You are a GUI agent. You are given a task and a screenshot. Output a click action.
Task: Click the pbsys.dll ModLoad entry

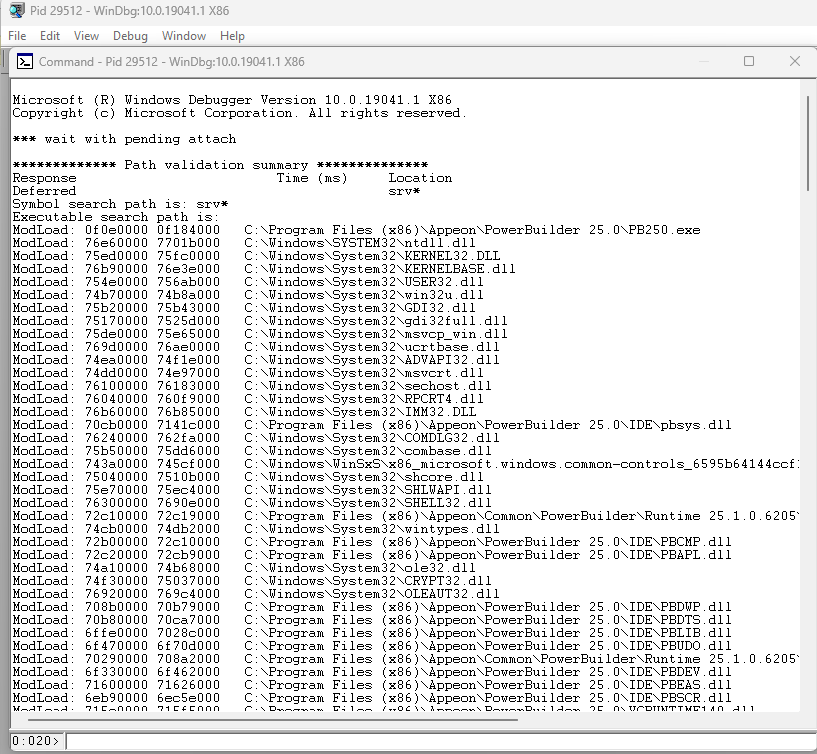coord(372,425)
